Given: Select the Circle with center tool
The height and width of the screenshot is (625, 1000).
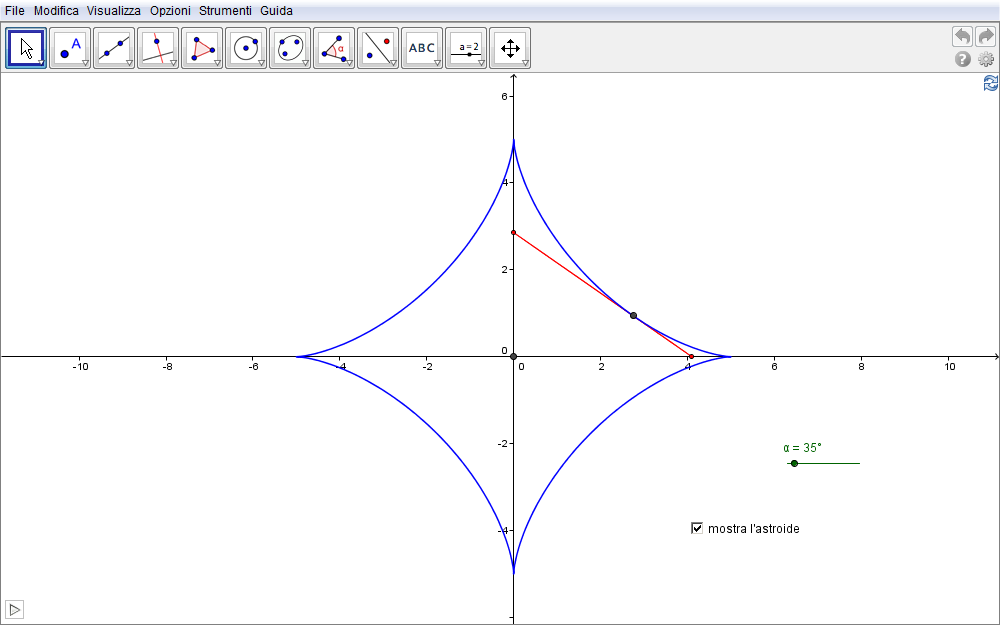Looking at the screenshot, I should pyautogui.click(x=246, y=48).
